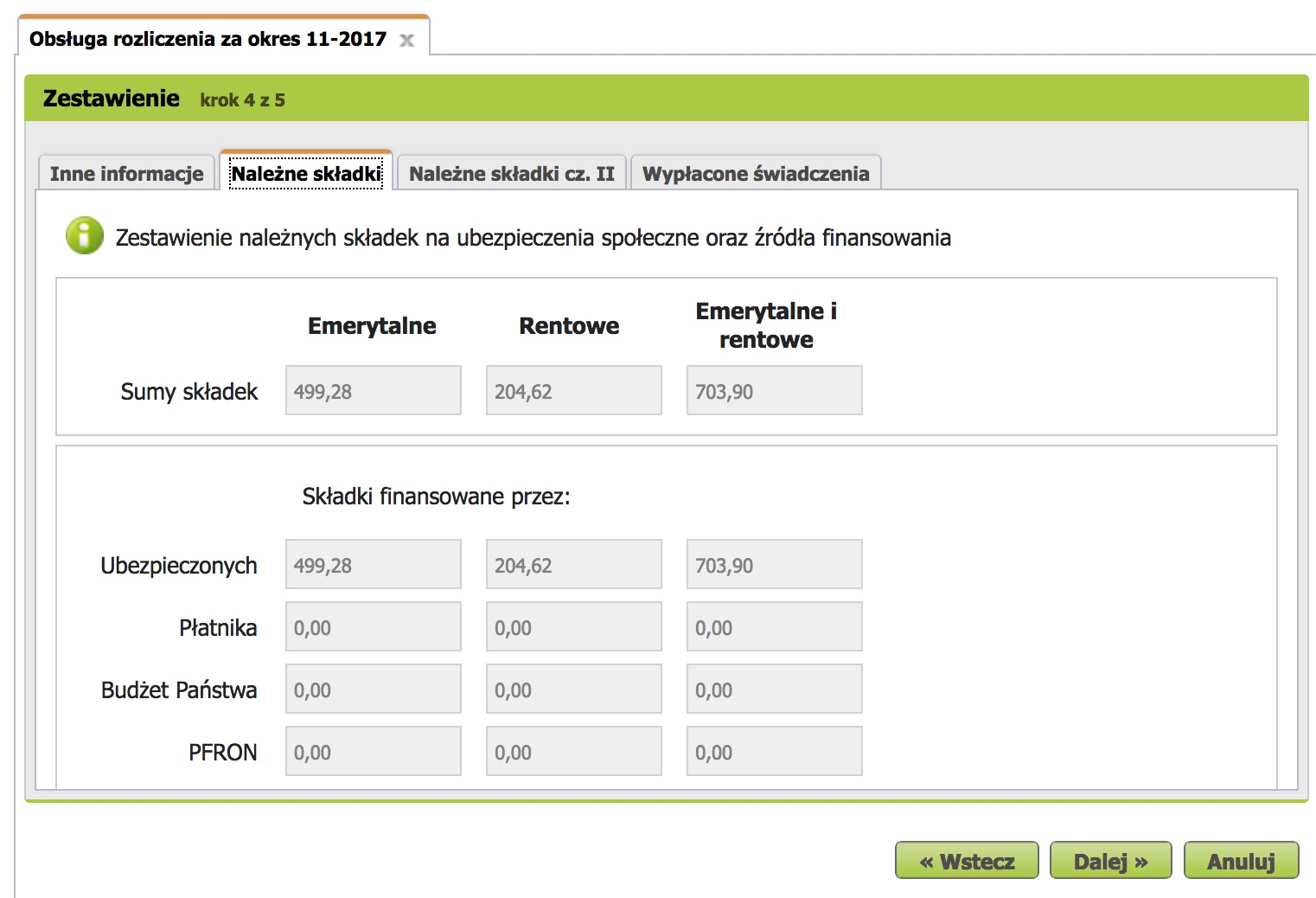The height and width of the screenshot is (898, 1316).
Task: Click Płatnika Rentowe field
Action: tap(574, 626)
